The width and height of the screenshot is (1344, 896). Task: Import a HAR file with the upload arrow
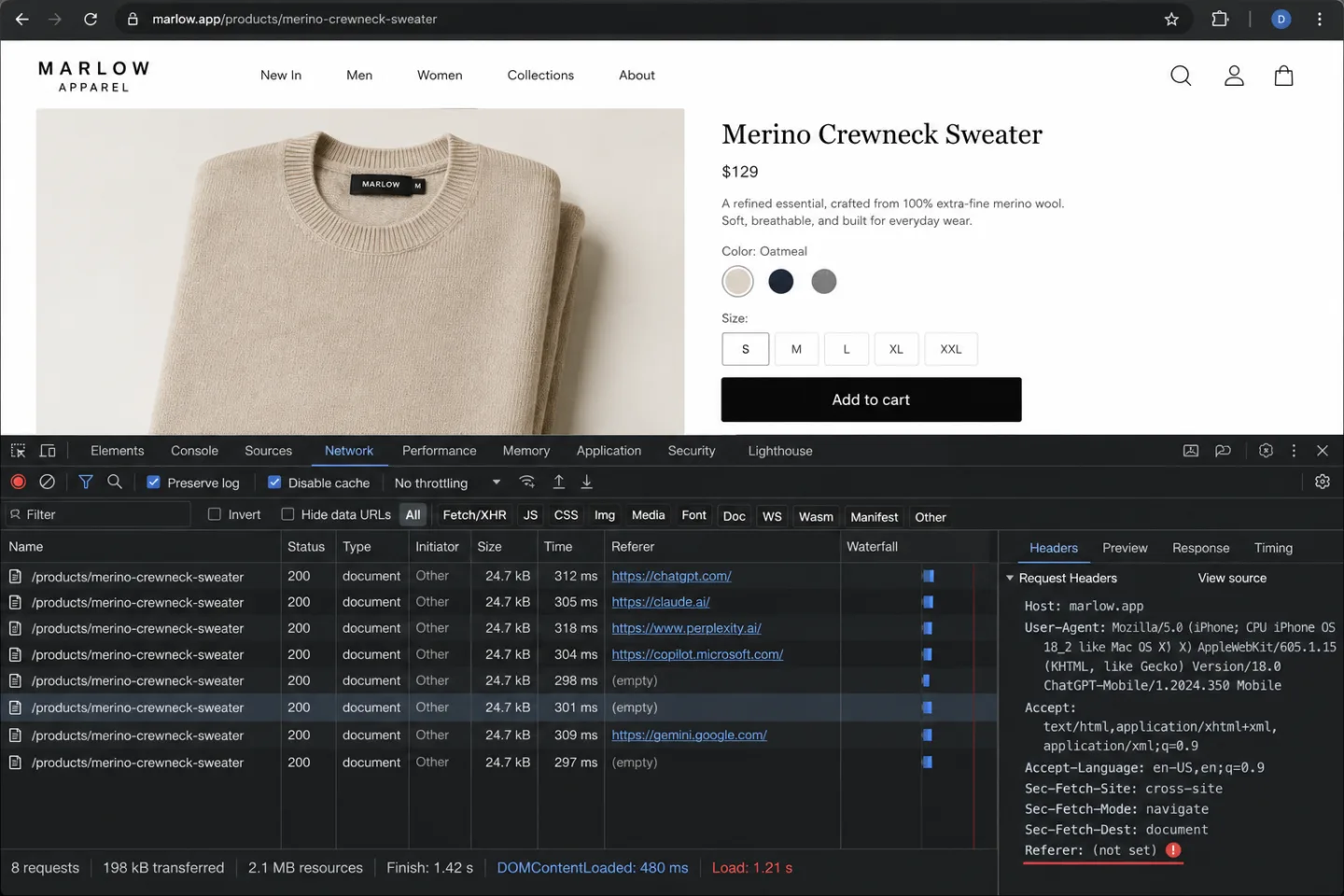(558, 482)
